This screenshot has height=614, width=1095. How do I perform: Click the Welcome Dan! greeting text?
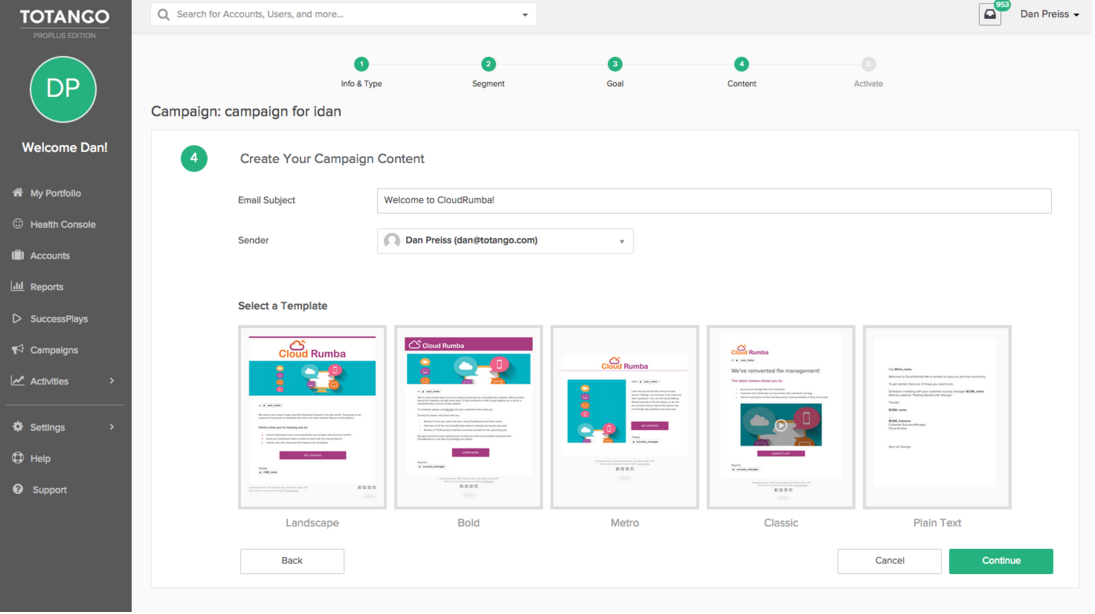pyautogui.click(x=64, y=147)
